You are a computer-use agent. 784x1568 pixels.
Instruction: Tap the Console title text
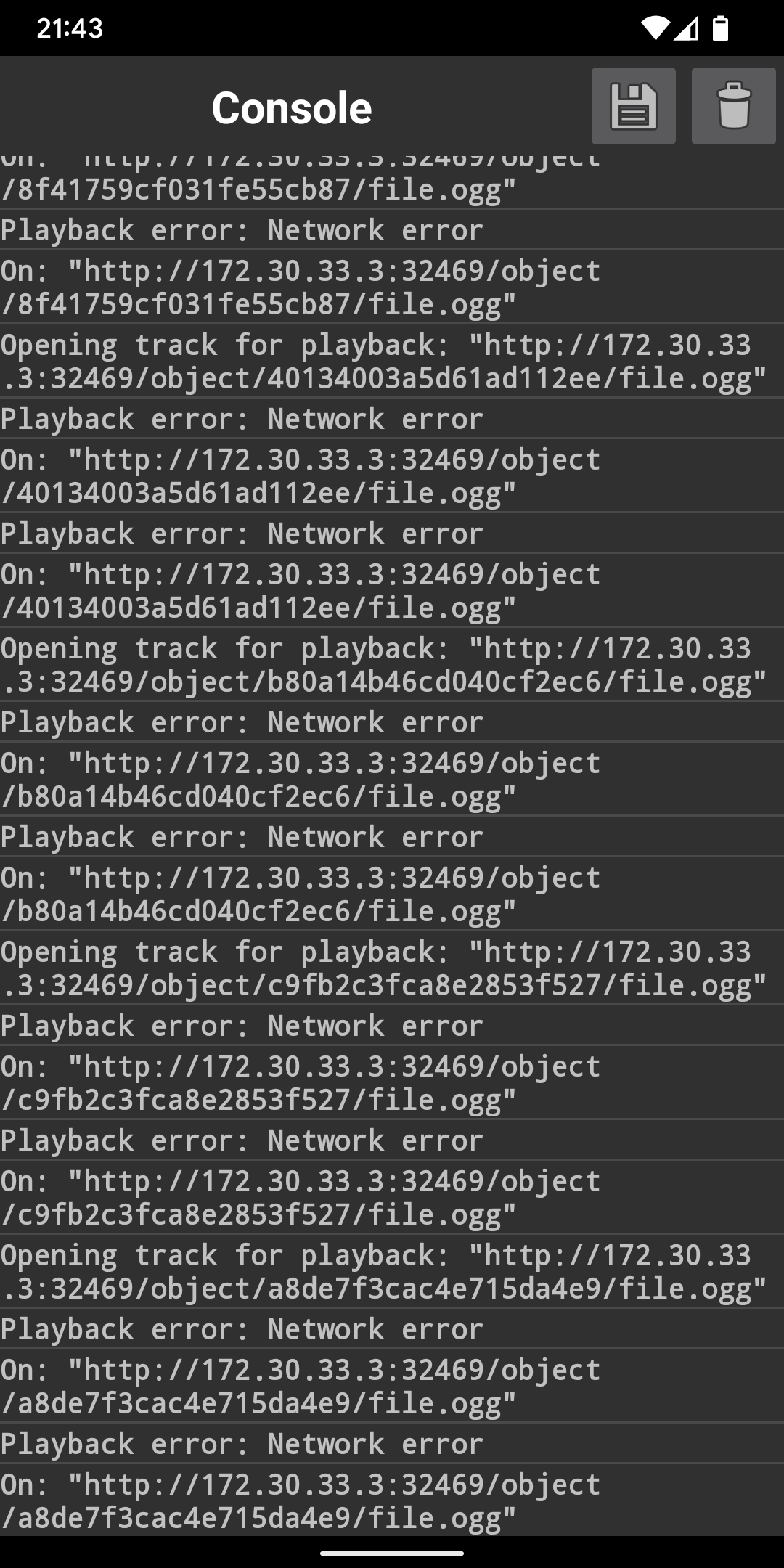click(291, 108)
